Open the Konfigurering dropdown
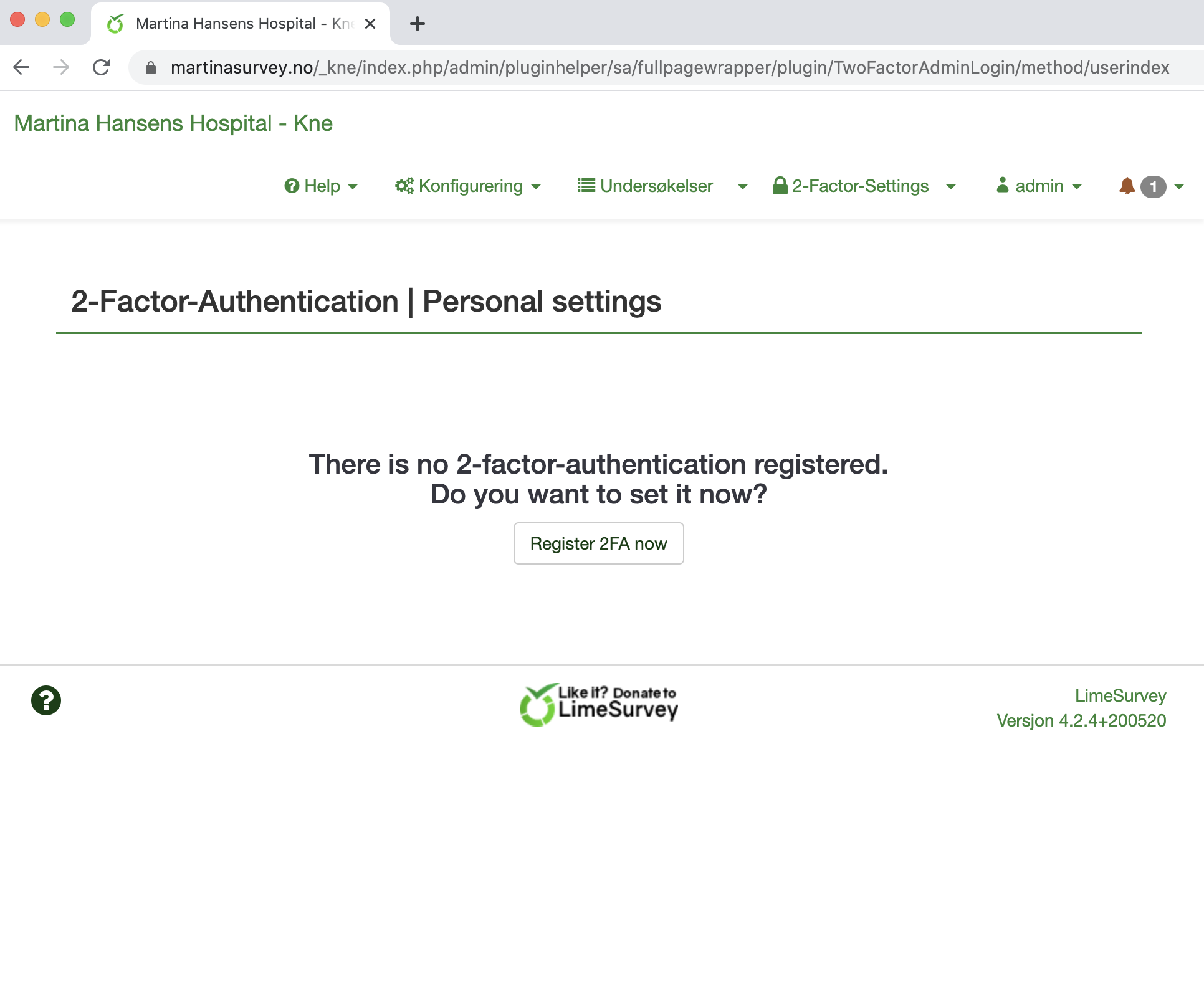The height and width of the screenshot is (1002, 1204). 468,186
